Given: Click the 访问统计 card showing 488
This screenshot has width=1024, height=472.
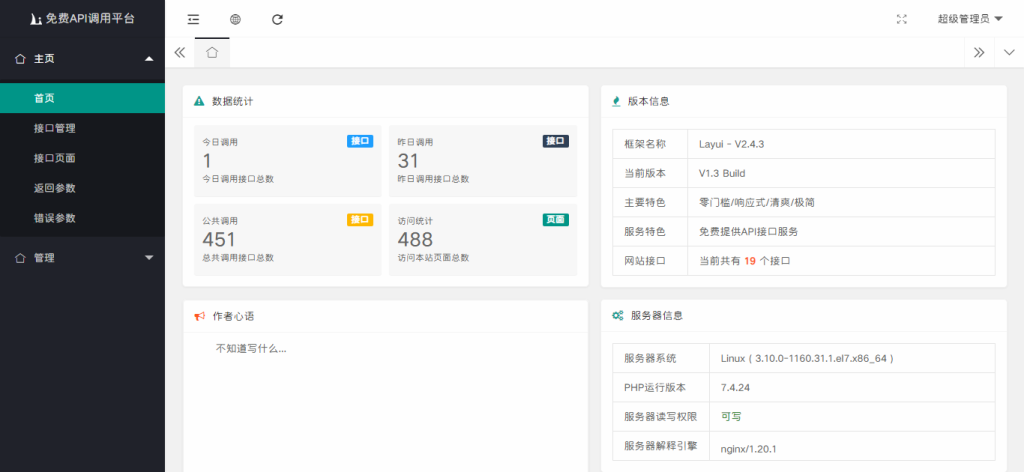Looking at the screenshot, I should 482,240.
